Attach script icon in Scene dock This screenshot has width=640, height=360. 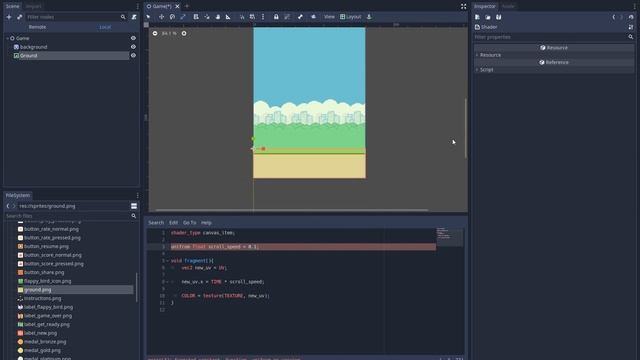pyautogui.click(x=134, y=17)
